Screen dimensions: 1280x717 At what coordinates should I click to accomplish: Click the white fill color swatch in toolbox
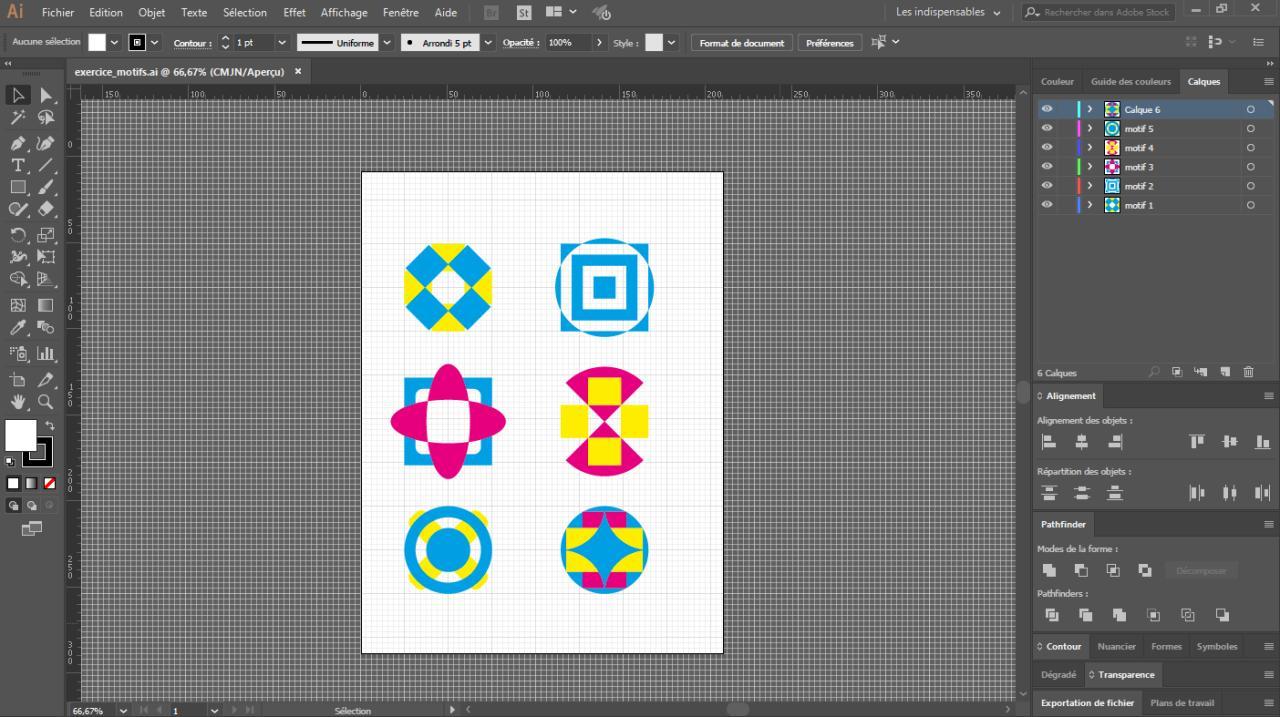[x=21, y=435]
